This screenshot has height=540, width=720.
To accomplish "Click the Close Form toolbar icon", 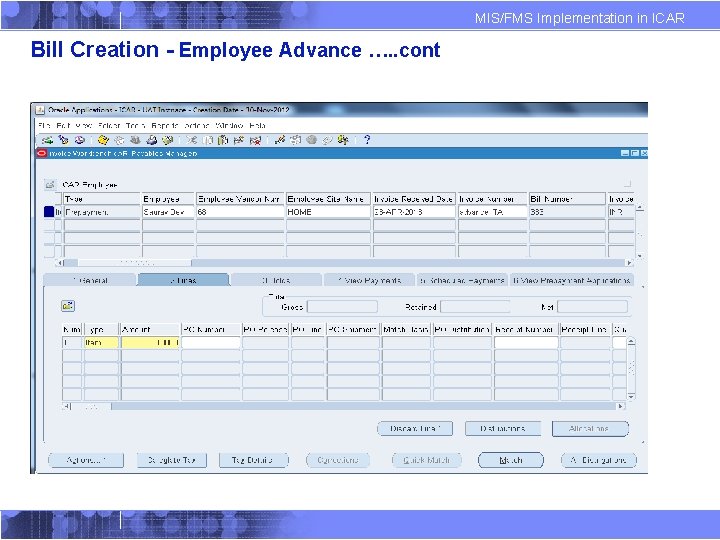I will [x=168, y=140].
